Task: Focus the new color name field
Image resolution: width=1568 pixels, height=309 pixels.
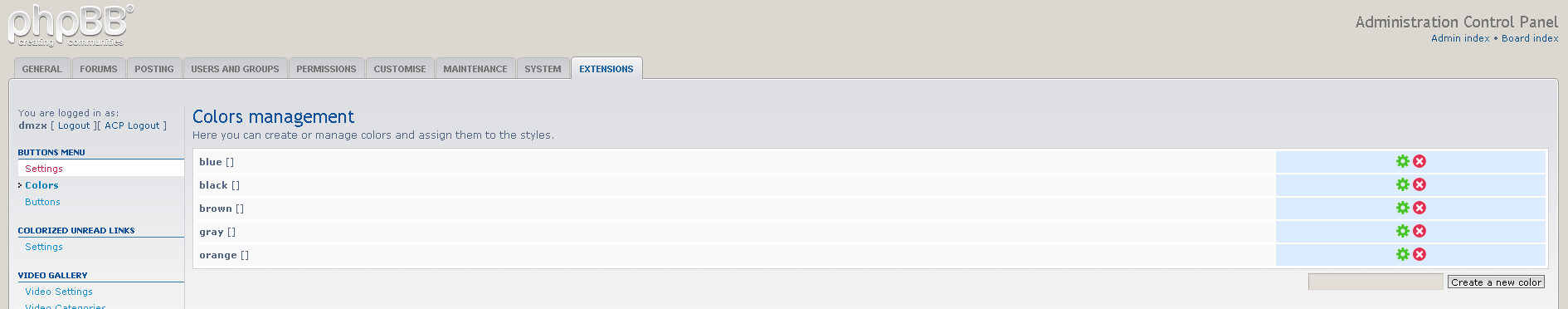Action: tap(1376, 282)
